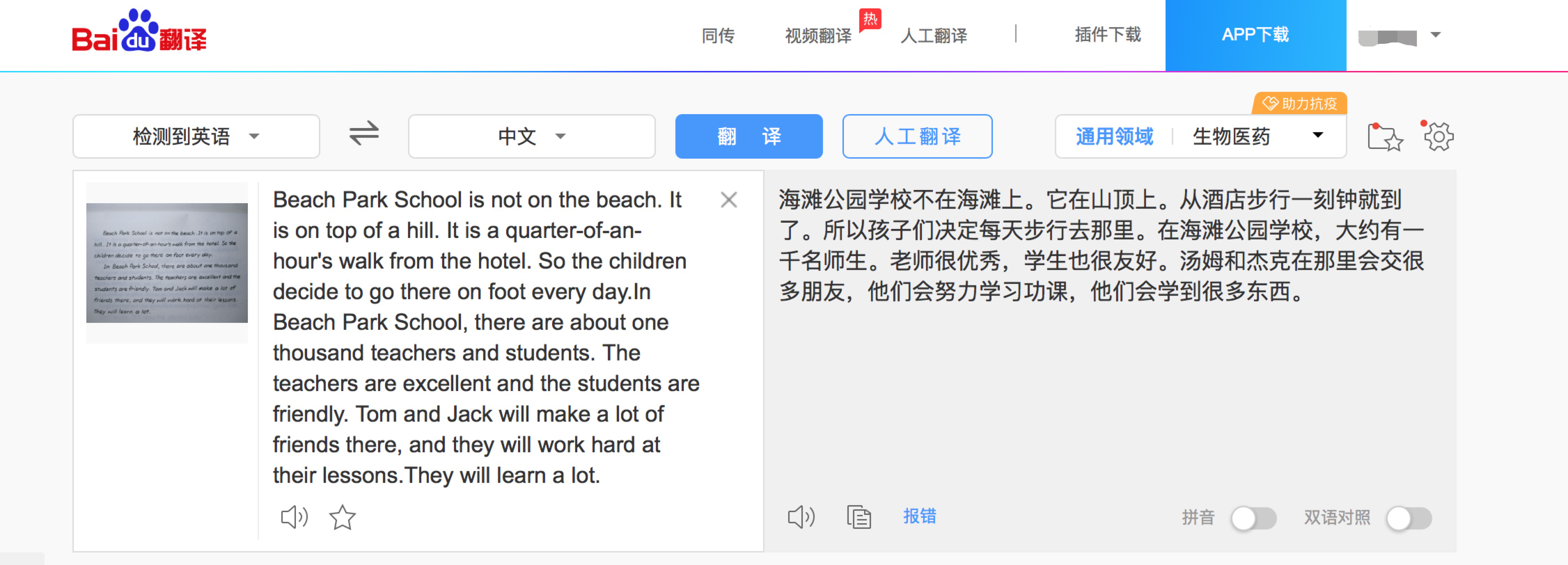
Task: Click into the English source text area
Action: pyautogui.click(x=486, y=337)
